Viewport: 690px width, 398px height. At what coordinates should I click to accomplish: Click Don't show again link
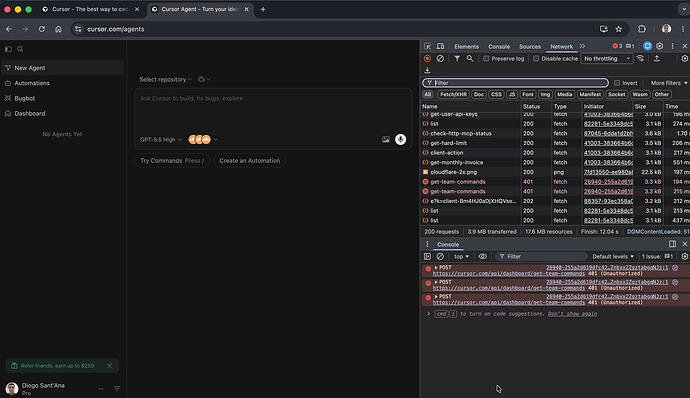[x=573, y=314]
